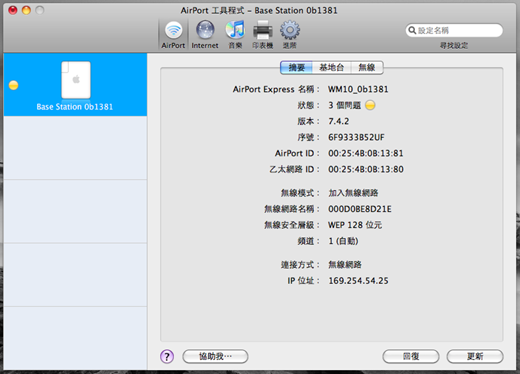Image resolution: width=520 pixels, height=374 pixels.
Task: Click the yellow status indicator beside 3 個問題
Action: [x=370, y=105]
